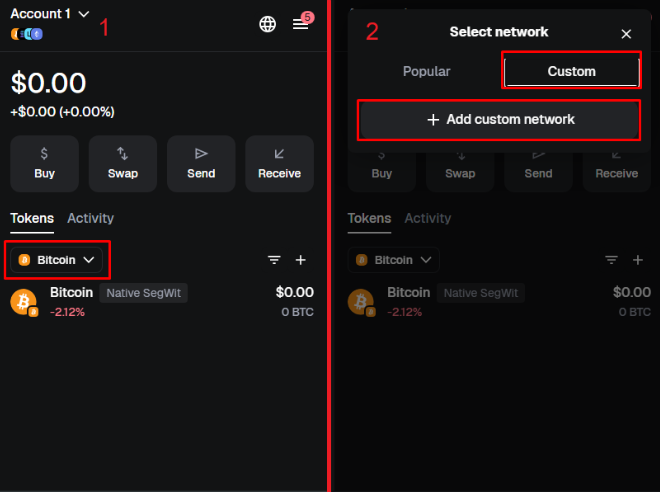
Task: Click Receive button in left panel
Action: [279, 164]
